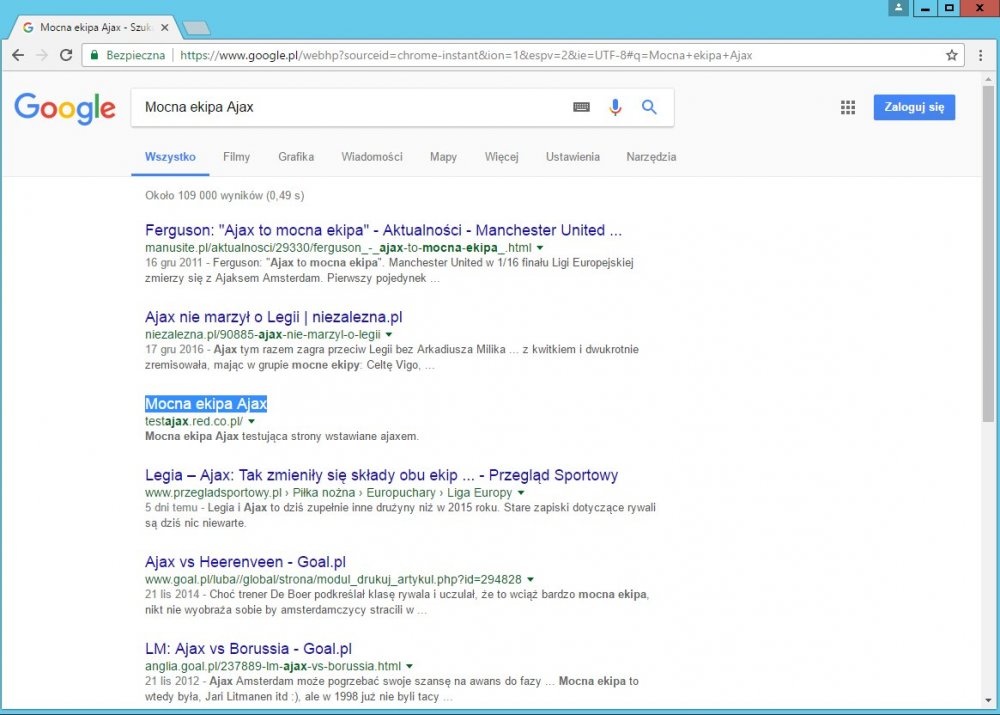
Task: Select the Wszystko search tab
Action: [x=170, y=157]
